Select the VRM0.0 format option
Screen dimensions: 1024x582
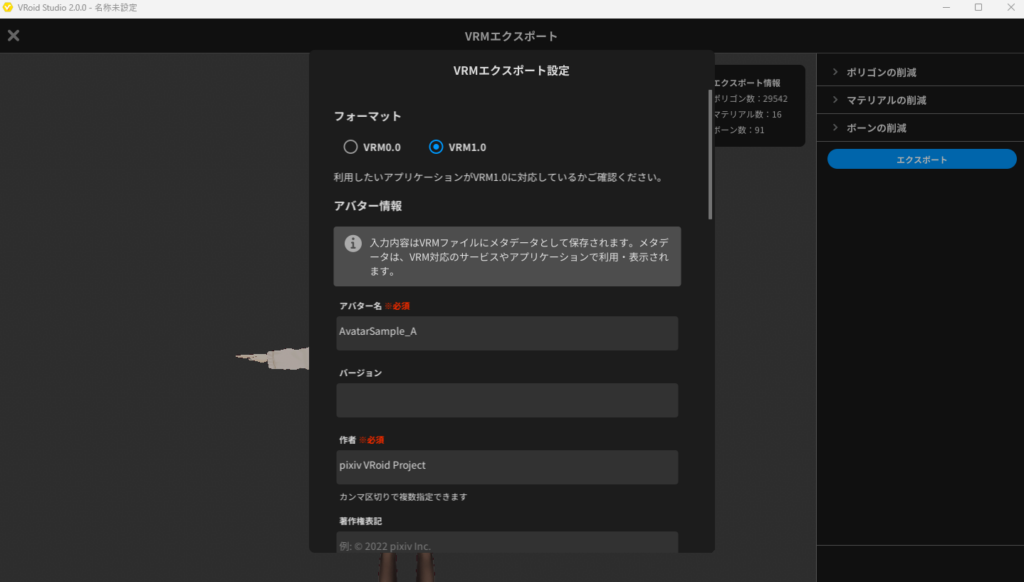(x=350, y=147)
